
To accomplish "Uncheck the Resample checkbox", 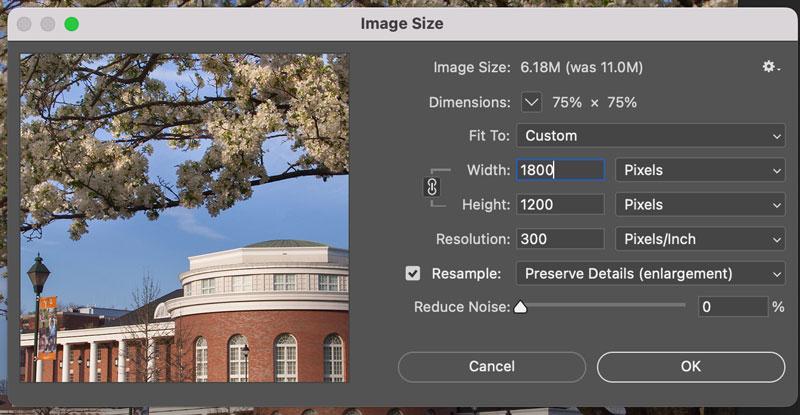I will (x=412, y=273).
